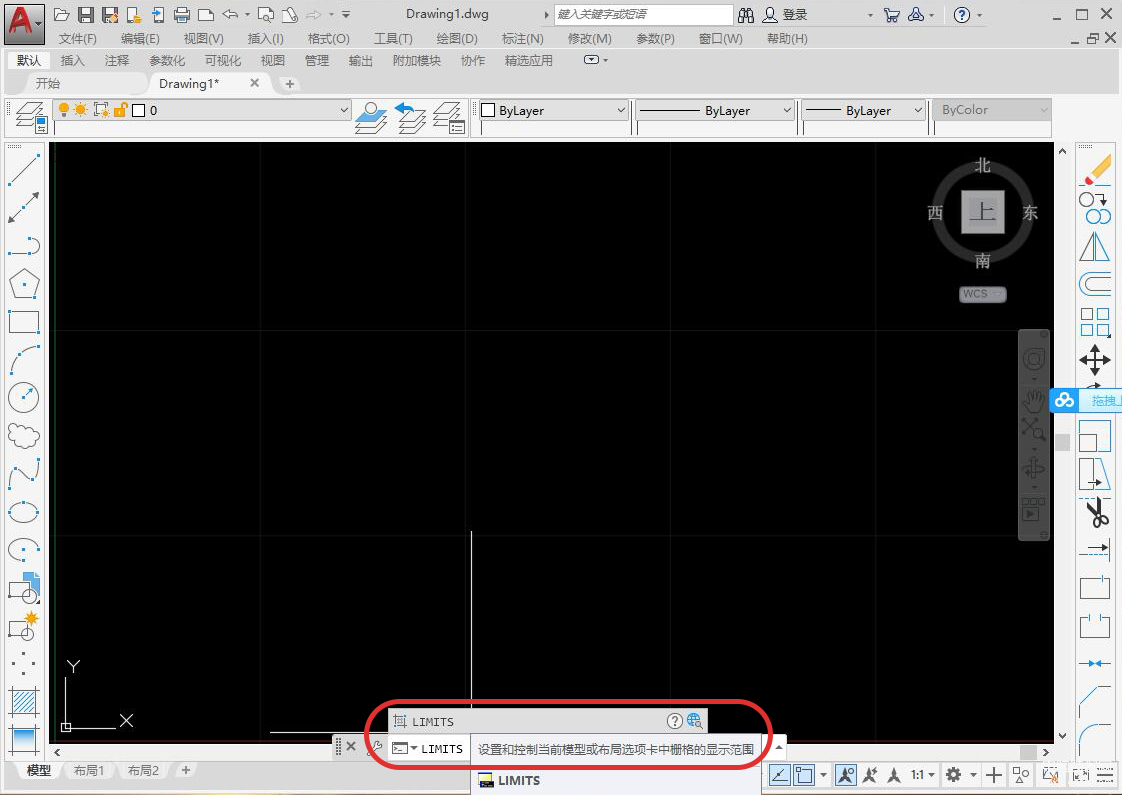The width and height of the screenshot is (1122, 795).
Task: Toggle polar tracking in status bar
Action: (779, 775)
